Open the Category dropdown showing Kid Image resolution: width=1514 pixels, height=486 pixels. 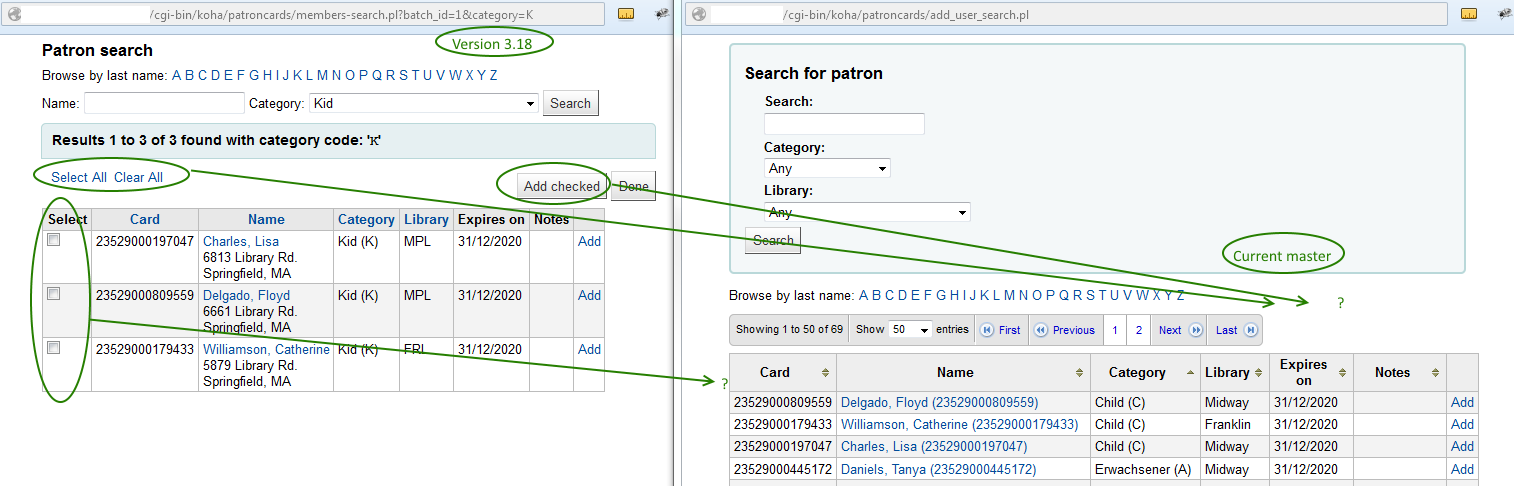coord(423,103)
